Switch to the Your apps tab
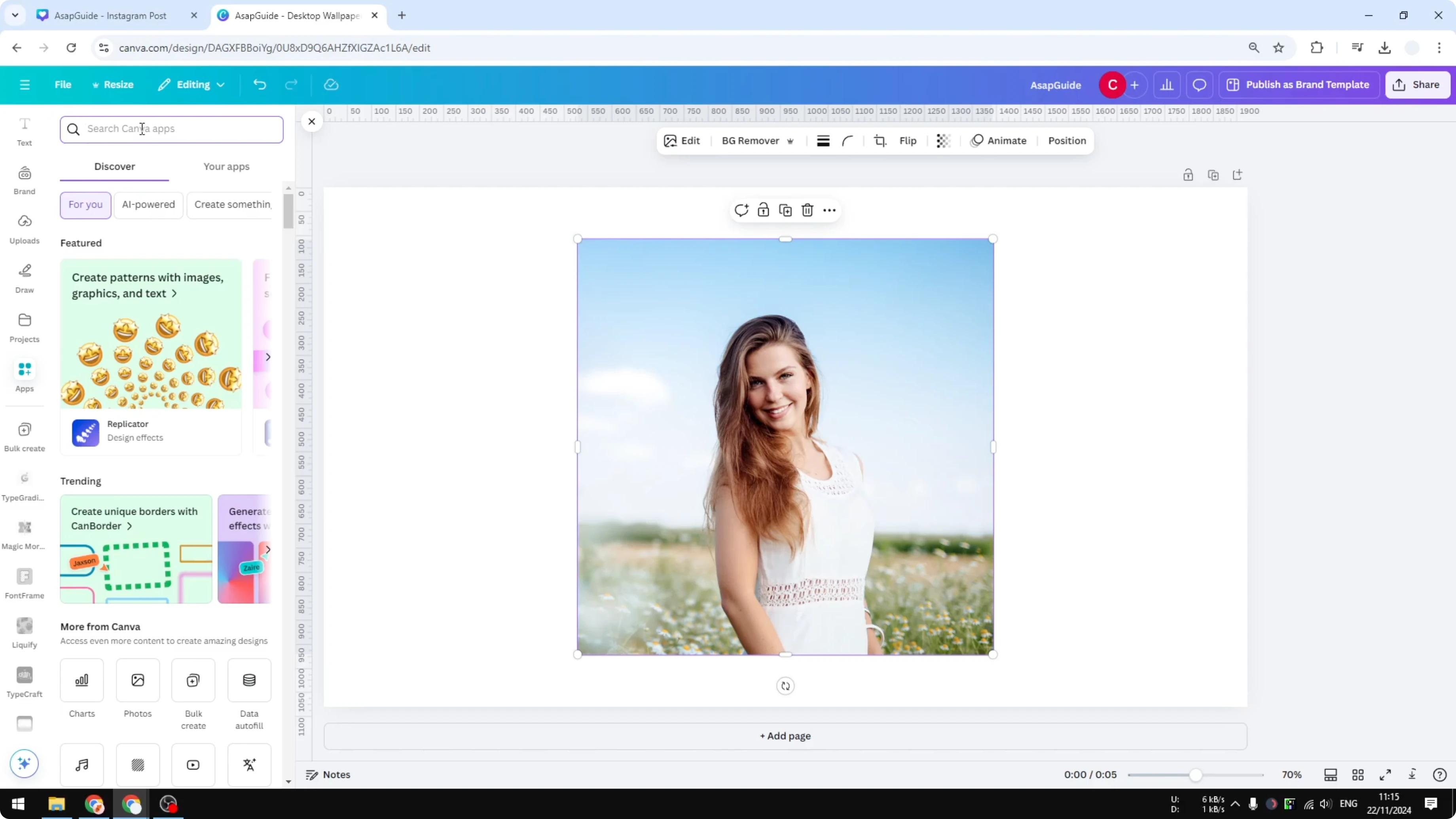The width and height of the screenshot is (1456, 819). coord(226,166)
